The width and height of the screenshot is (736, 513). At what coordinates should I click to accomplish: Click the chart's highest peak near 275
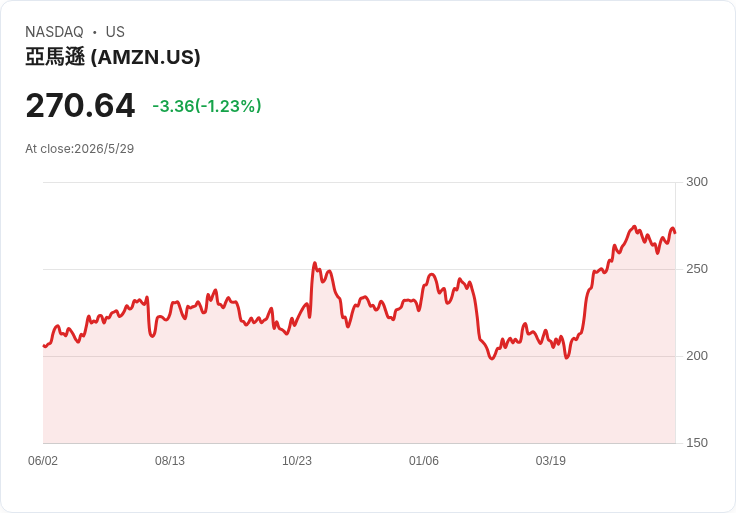click(x=634, y=227)
